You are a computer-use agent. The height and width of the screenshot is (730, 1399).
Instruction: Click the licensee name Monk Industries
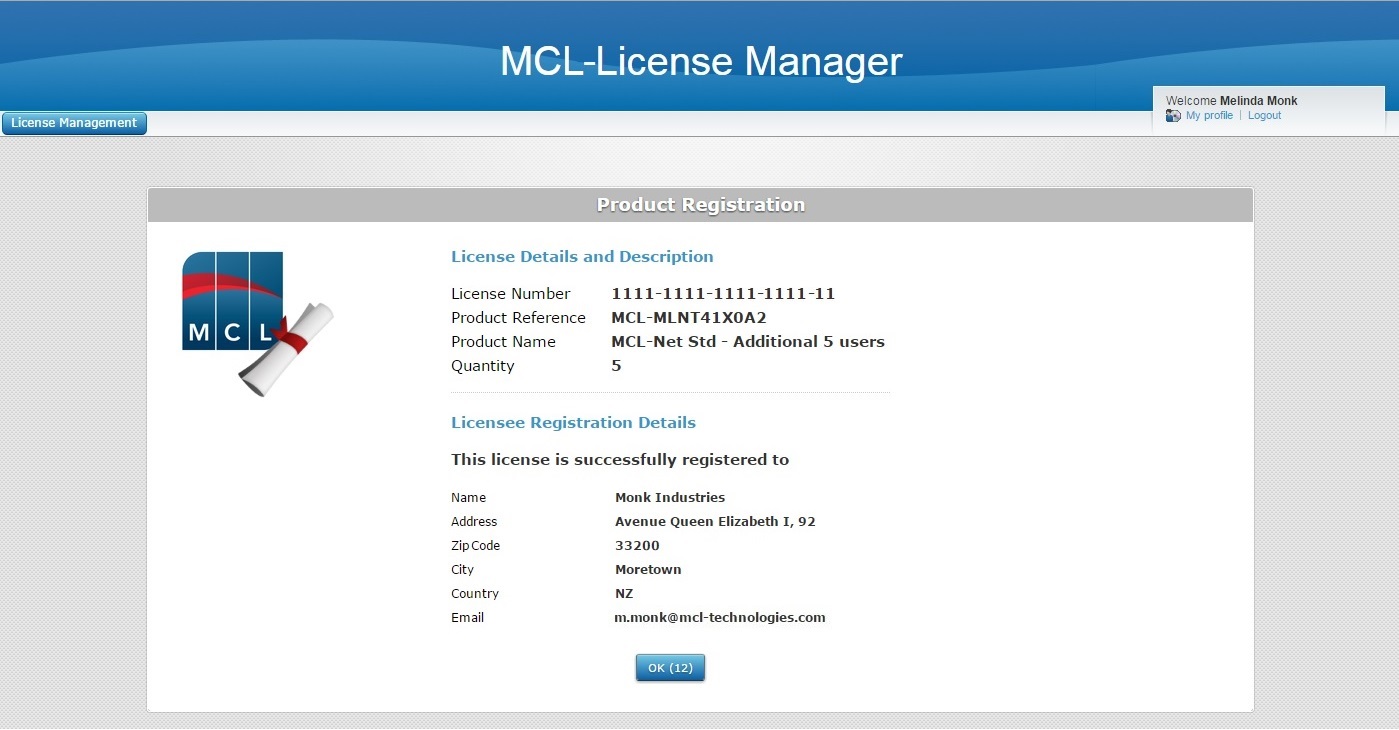tap(670, 498)
